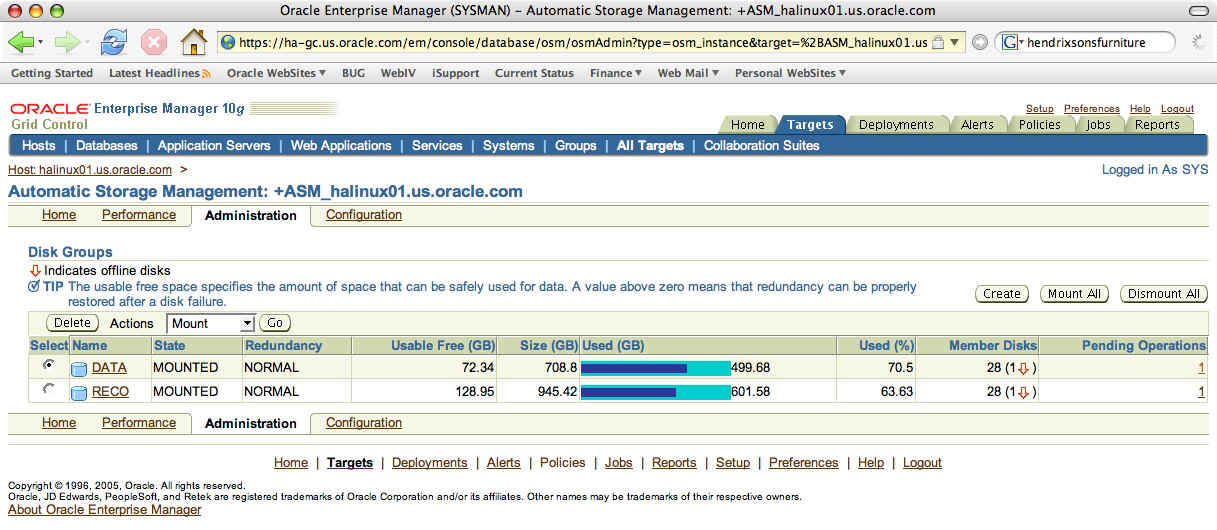Expand the Oracle WebSites bookmark folder
This screenshot has height=530, width=1217.
[x=276, y=73]
